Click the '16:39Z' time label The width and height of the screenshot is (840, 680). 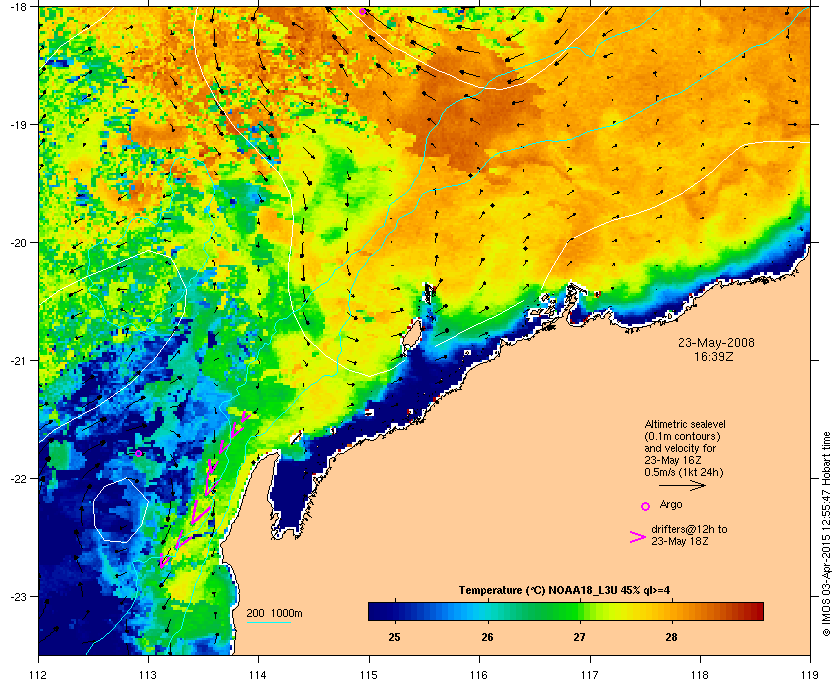(714, 356)
